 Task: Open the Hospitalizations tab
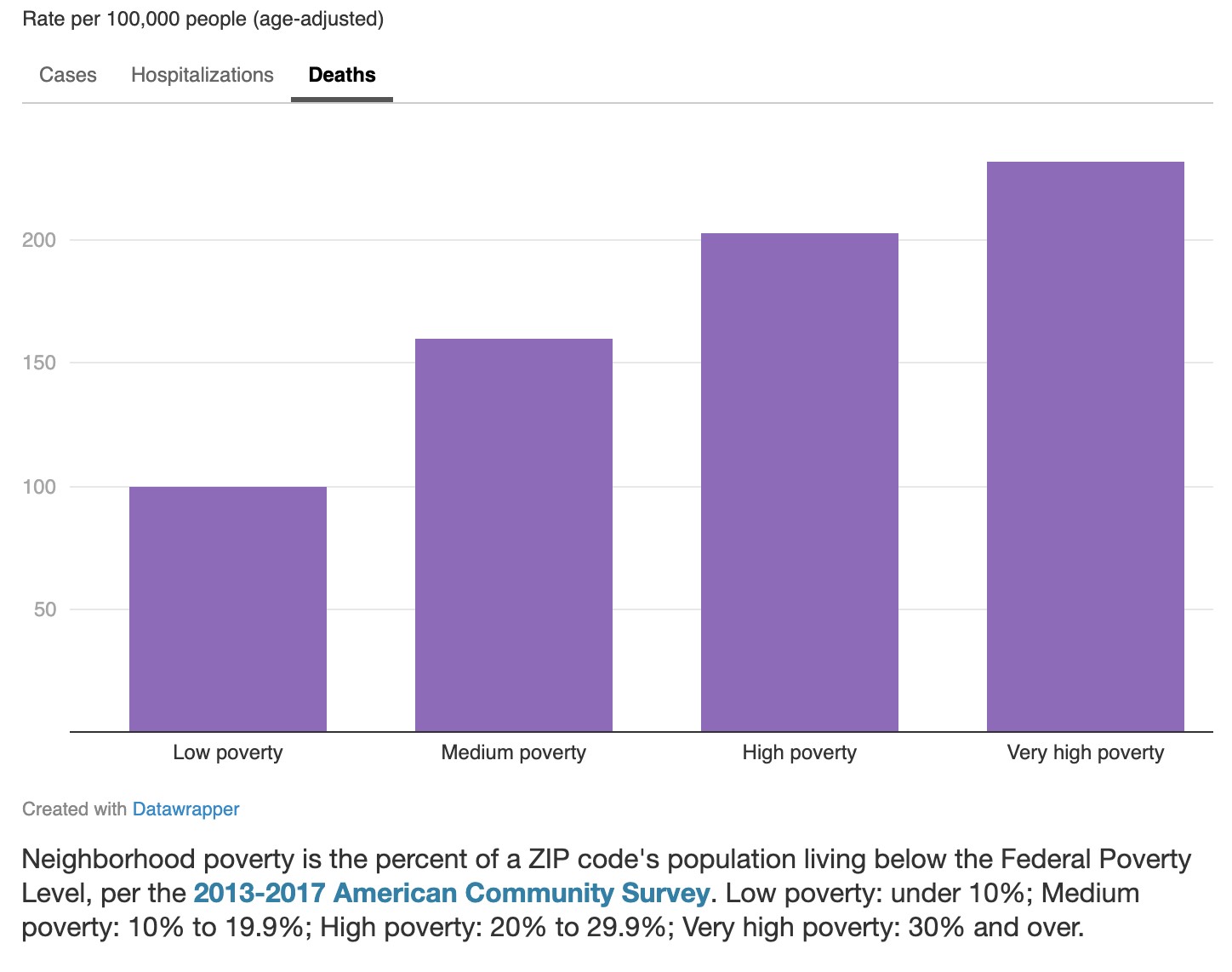click(202, 75)
